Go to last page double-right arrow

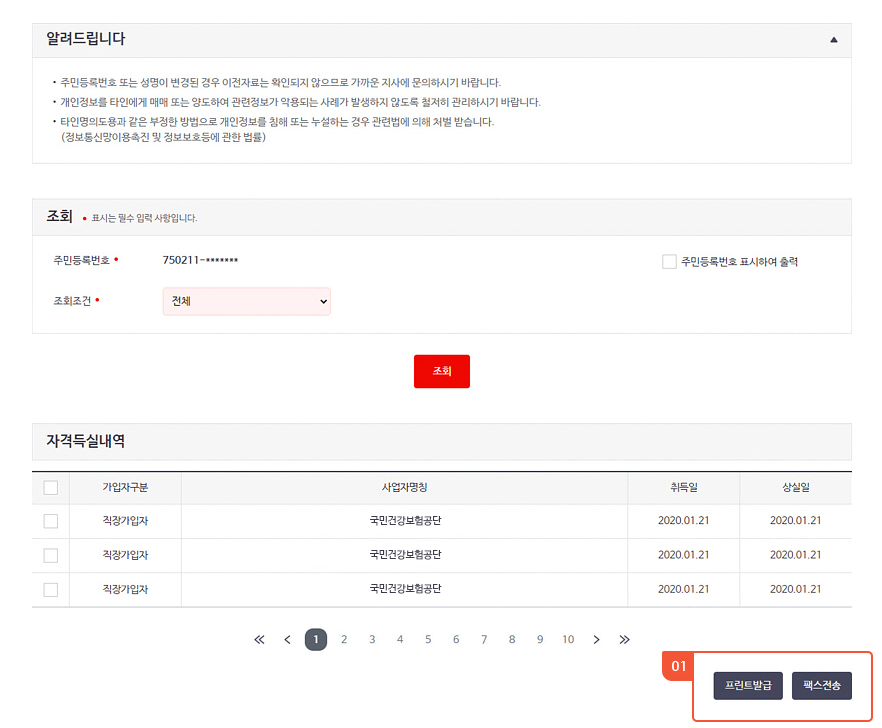click(624, 640)
